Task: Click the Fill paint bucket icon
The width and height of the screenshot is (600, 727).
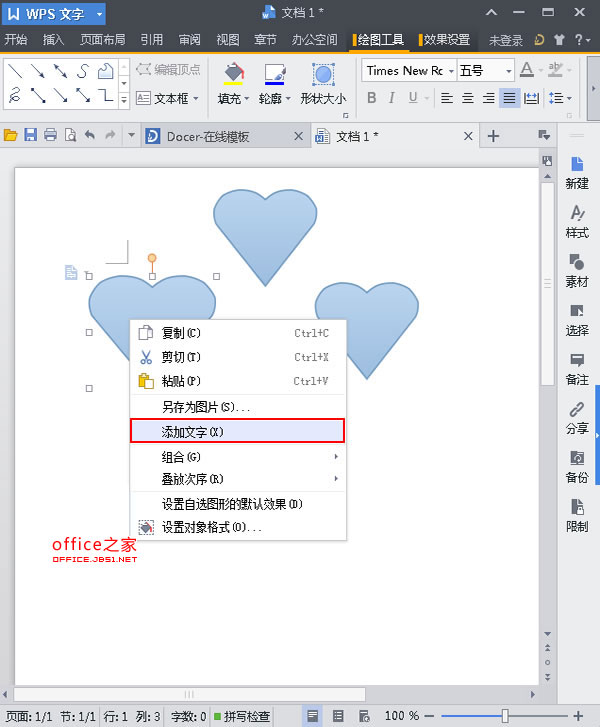Action: point(234,74)
